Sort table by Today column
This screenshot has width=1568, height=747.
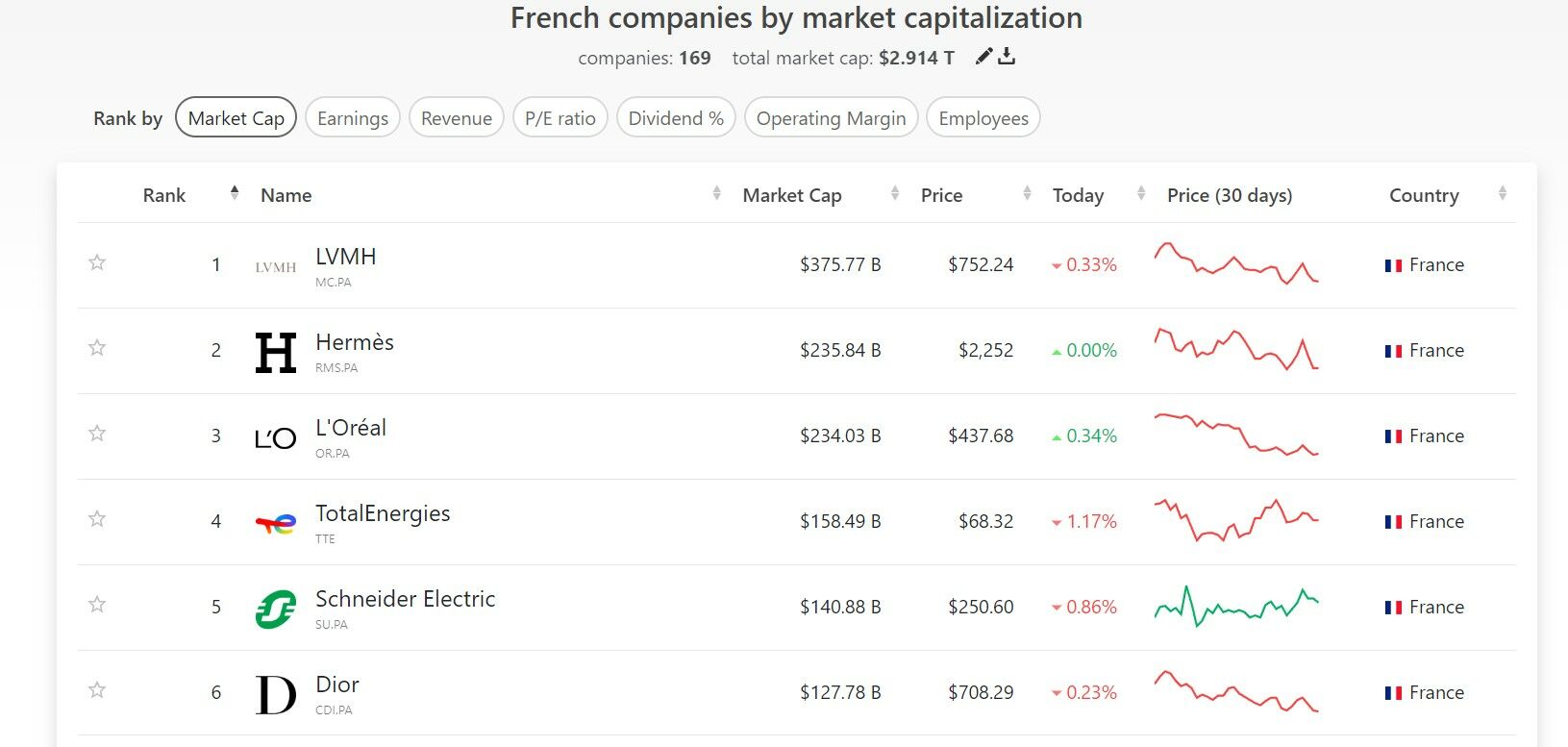[x=1078, y=195]
